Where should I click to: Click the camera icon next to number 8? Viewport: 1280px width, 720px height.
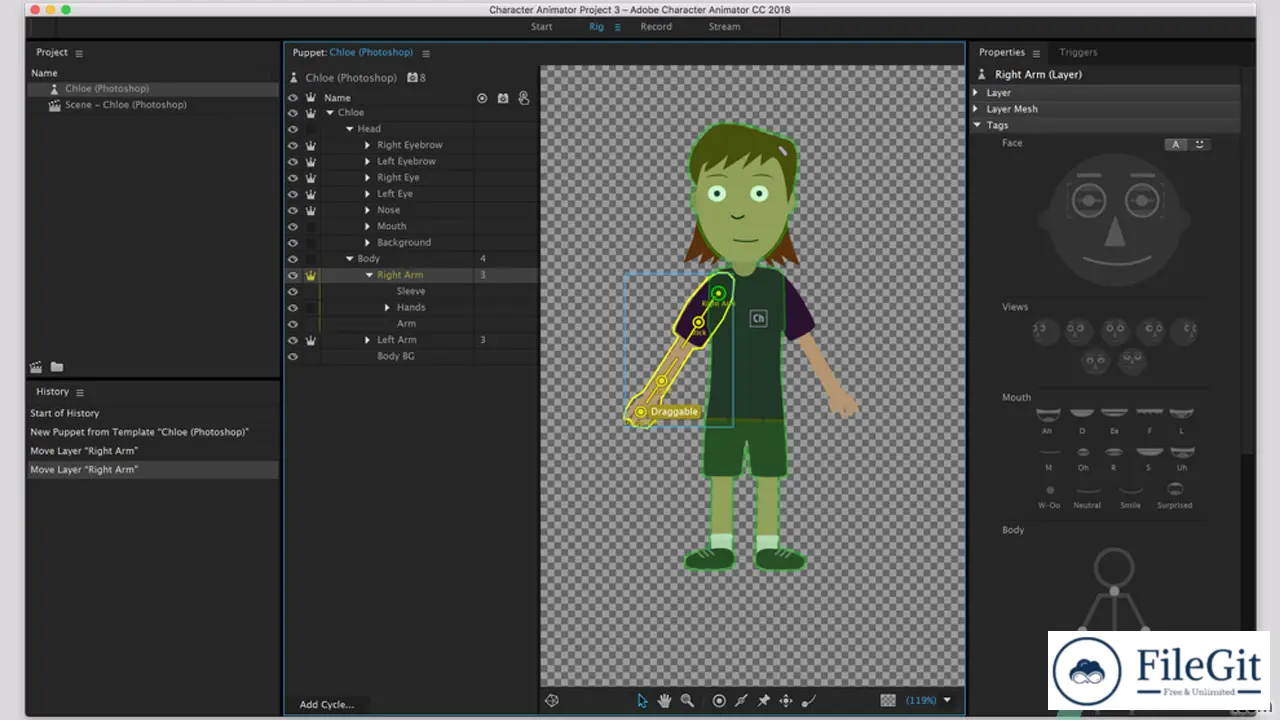412,77
